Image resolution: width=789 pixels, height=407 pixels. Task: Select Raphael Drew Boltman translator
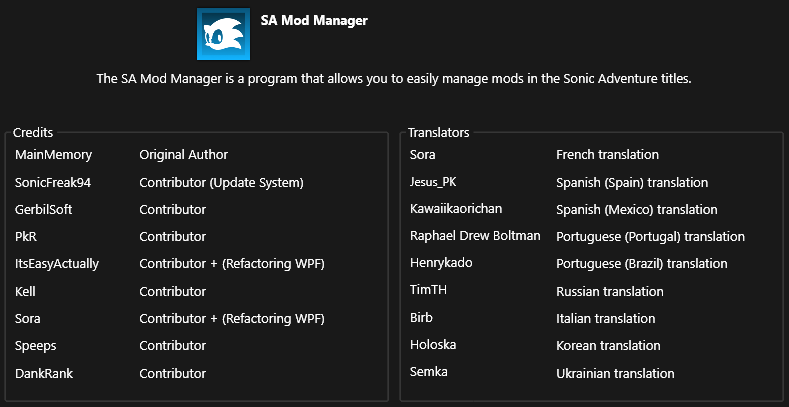(x=475, y=236)
